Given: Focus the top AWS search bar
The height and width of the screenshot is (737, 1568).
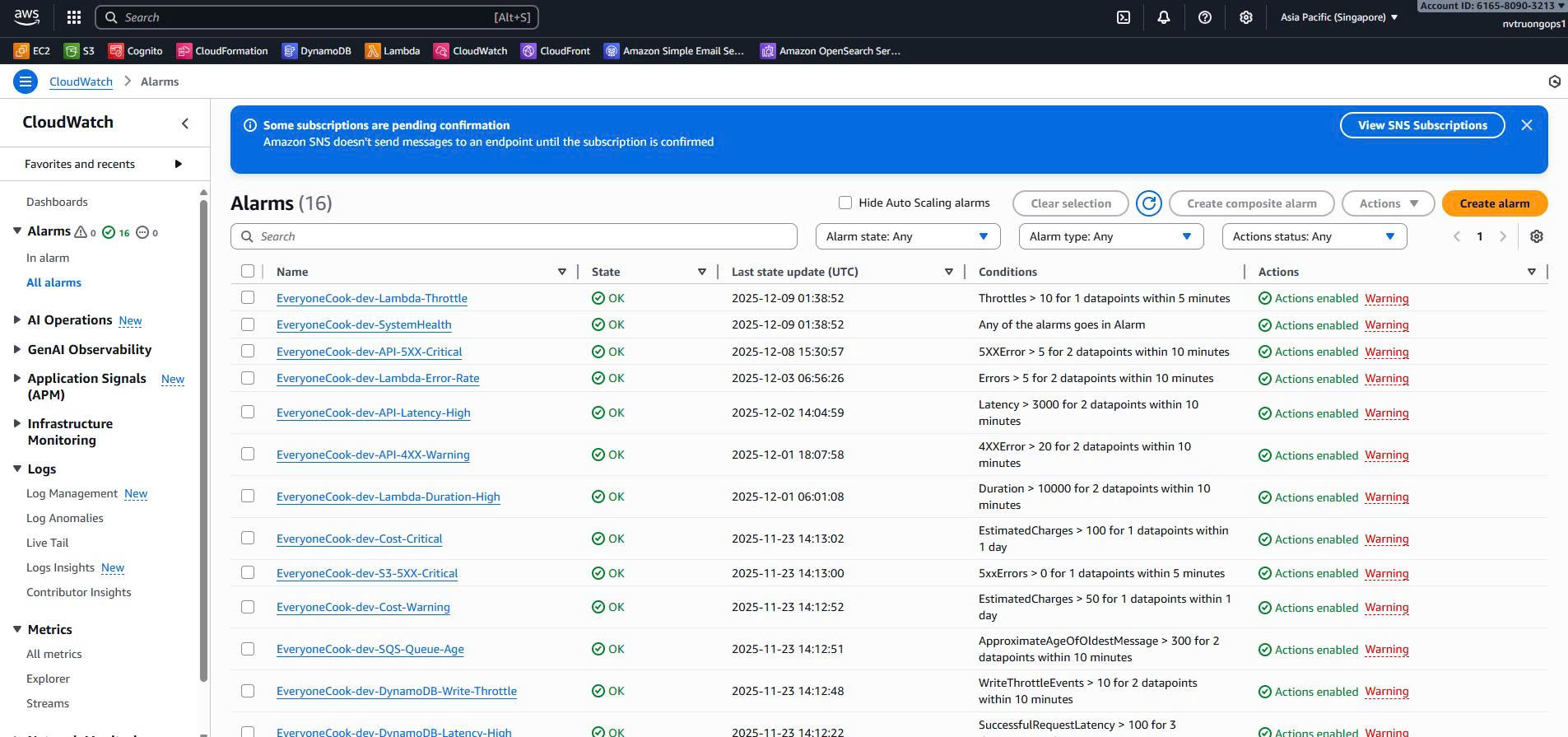Looking at the screenshot, I should [x=317, y=17].
